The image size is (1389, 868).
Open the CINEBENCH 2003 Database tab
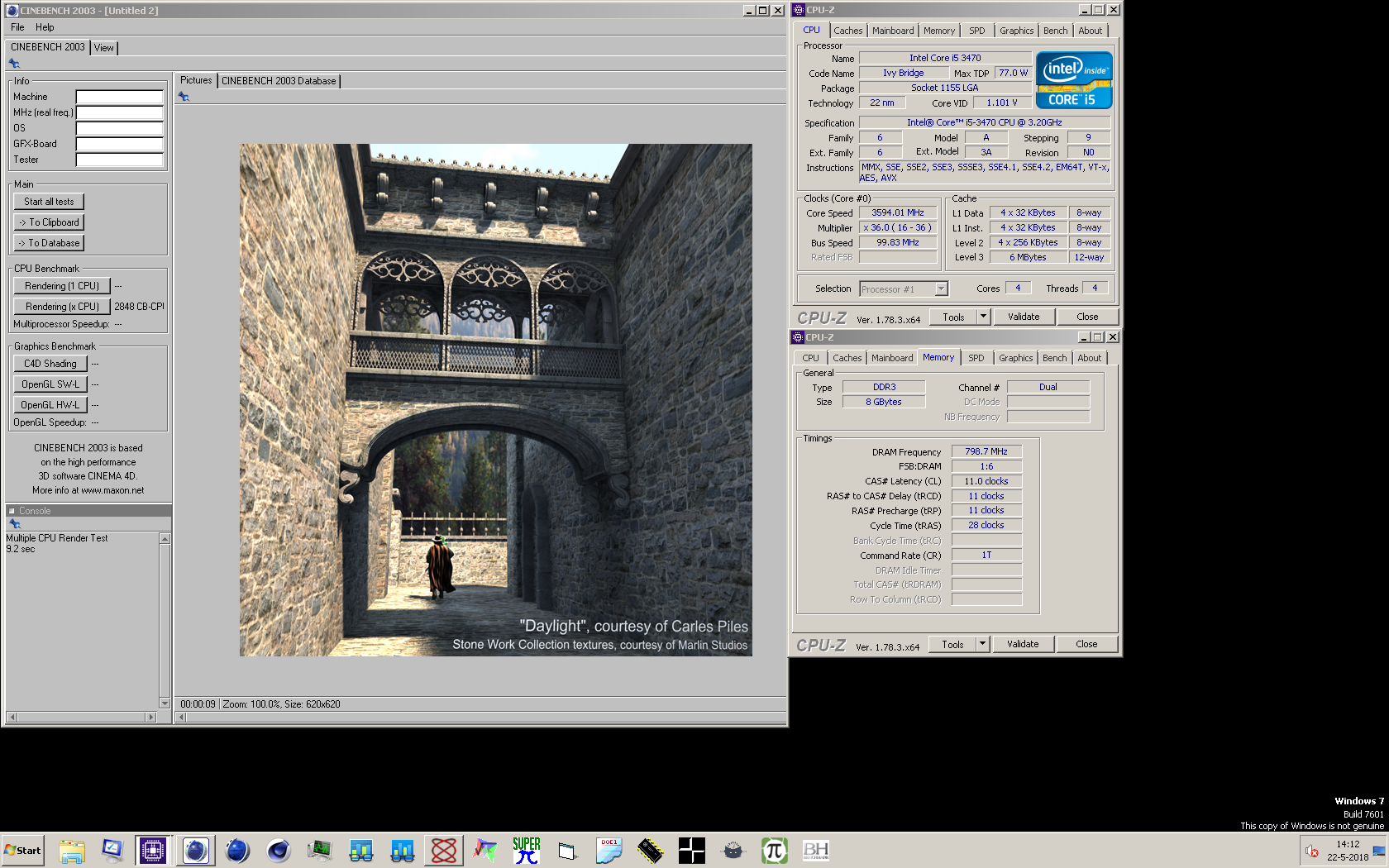pyautogui.click(x=279, y=81)
